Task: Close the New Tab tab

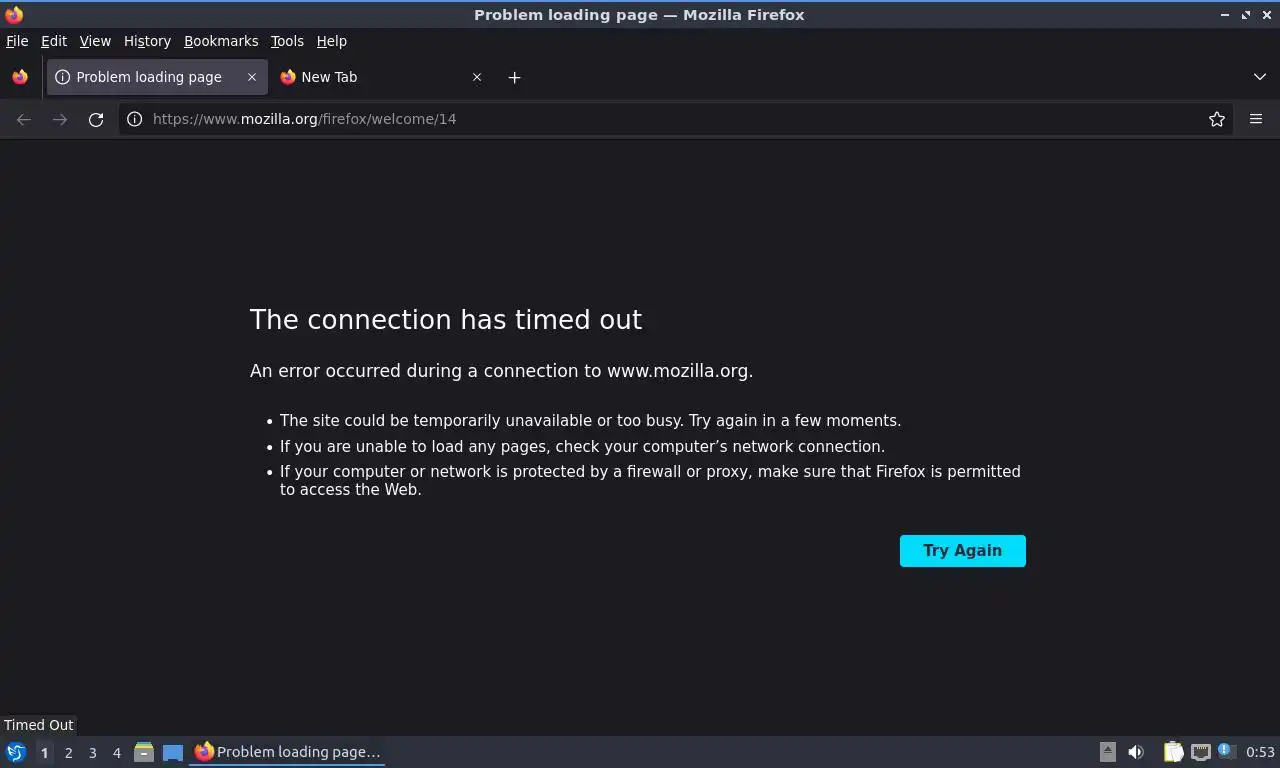Action: (477, 77)
